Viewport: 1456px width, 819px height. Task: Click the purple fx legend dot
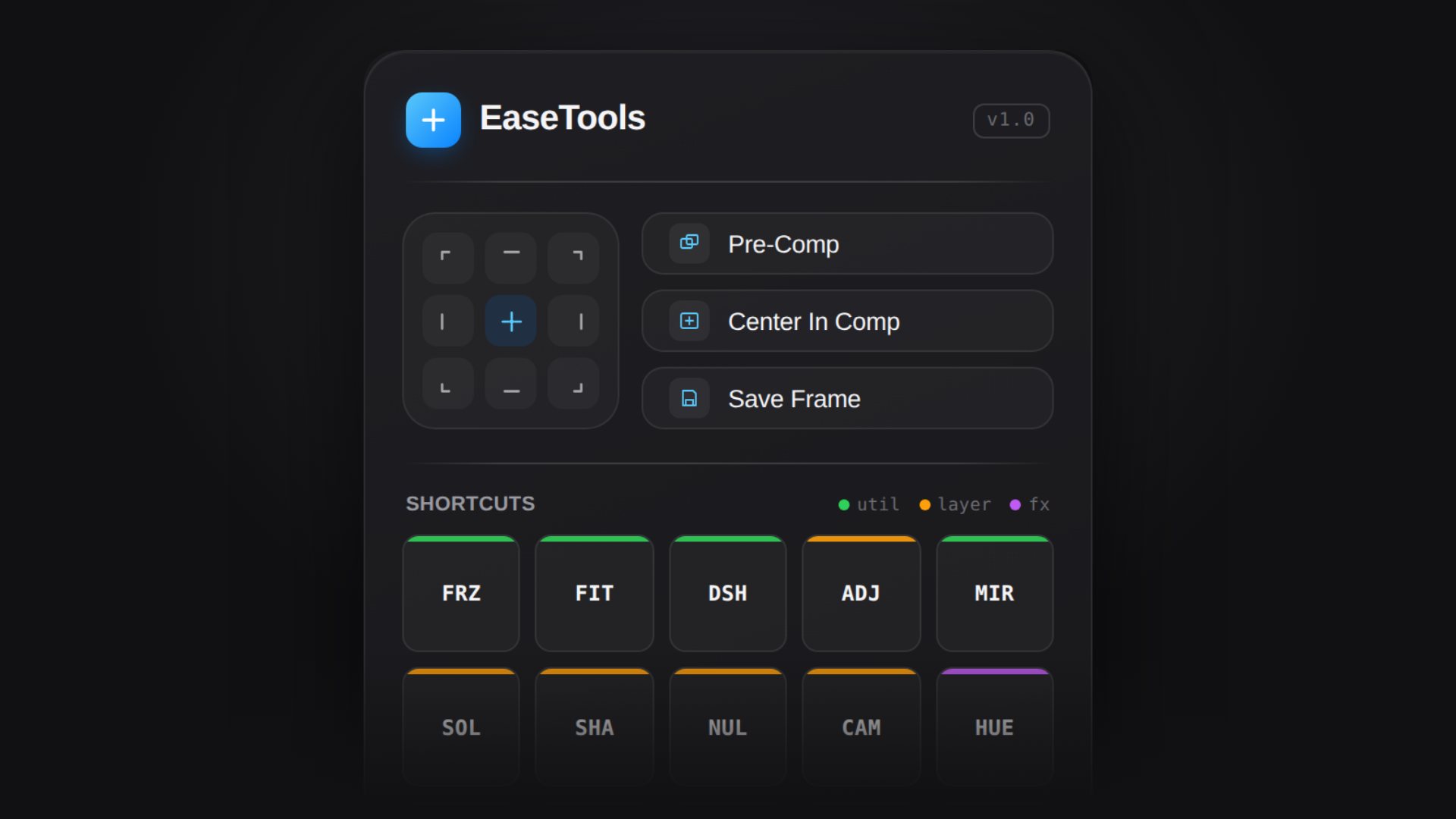click(1015, 505)
